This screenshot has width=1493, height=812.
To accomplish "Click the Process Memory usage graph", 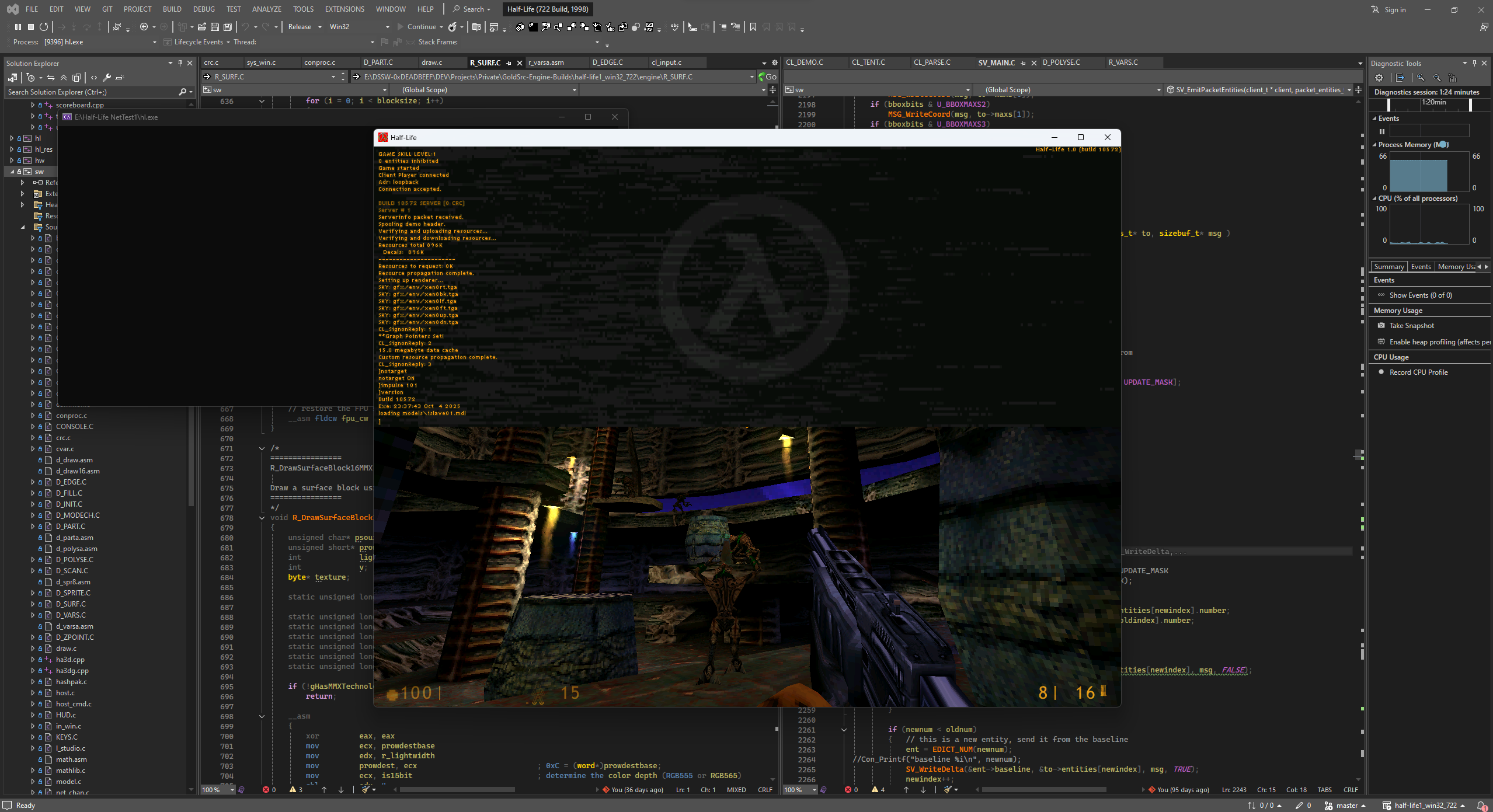I will point(1429,172).
